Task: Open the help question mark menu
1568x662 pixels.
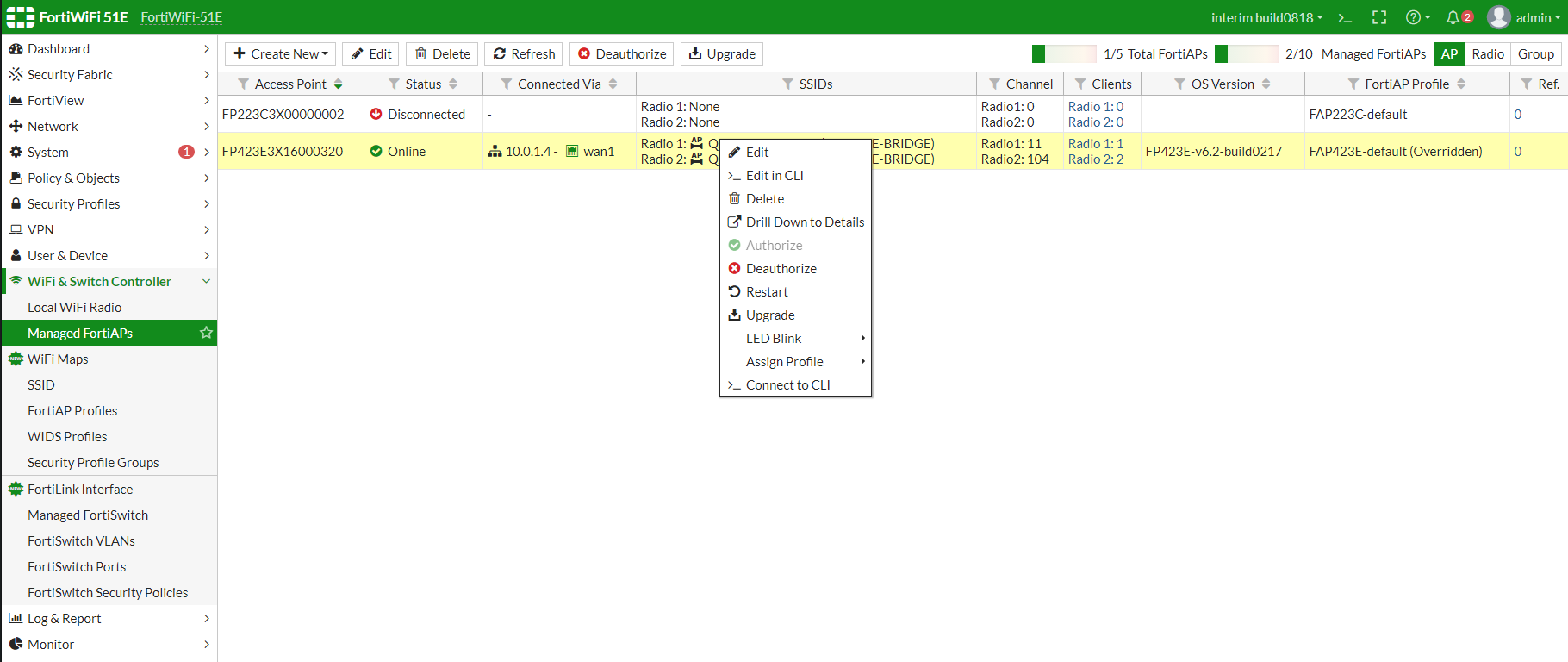Action: point(1418,17)
